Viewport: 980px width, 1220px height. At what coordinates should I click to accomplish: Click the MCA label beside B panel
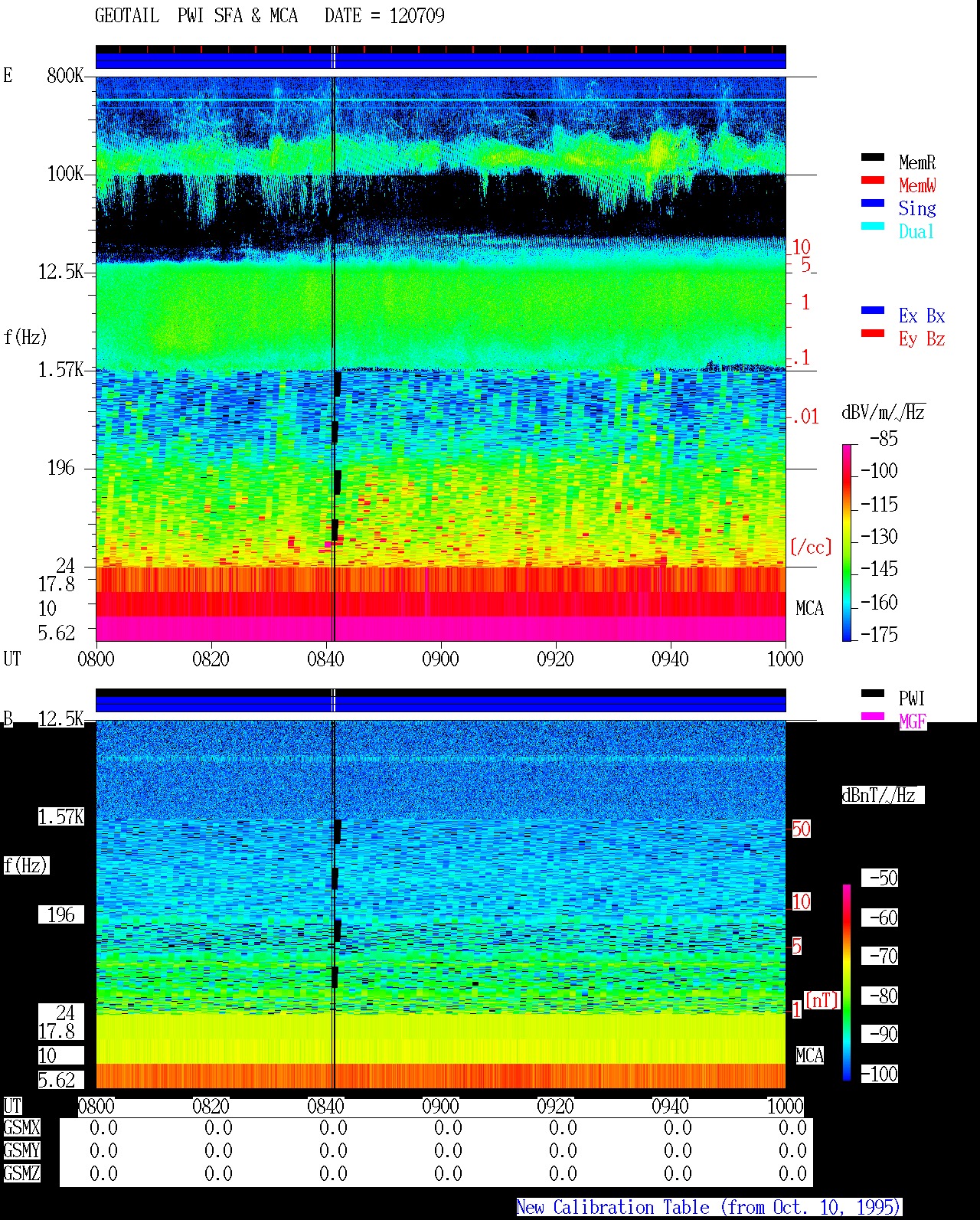click(x=809, y=1056)
